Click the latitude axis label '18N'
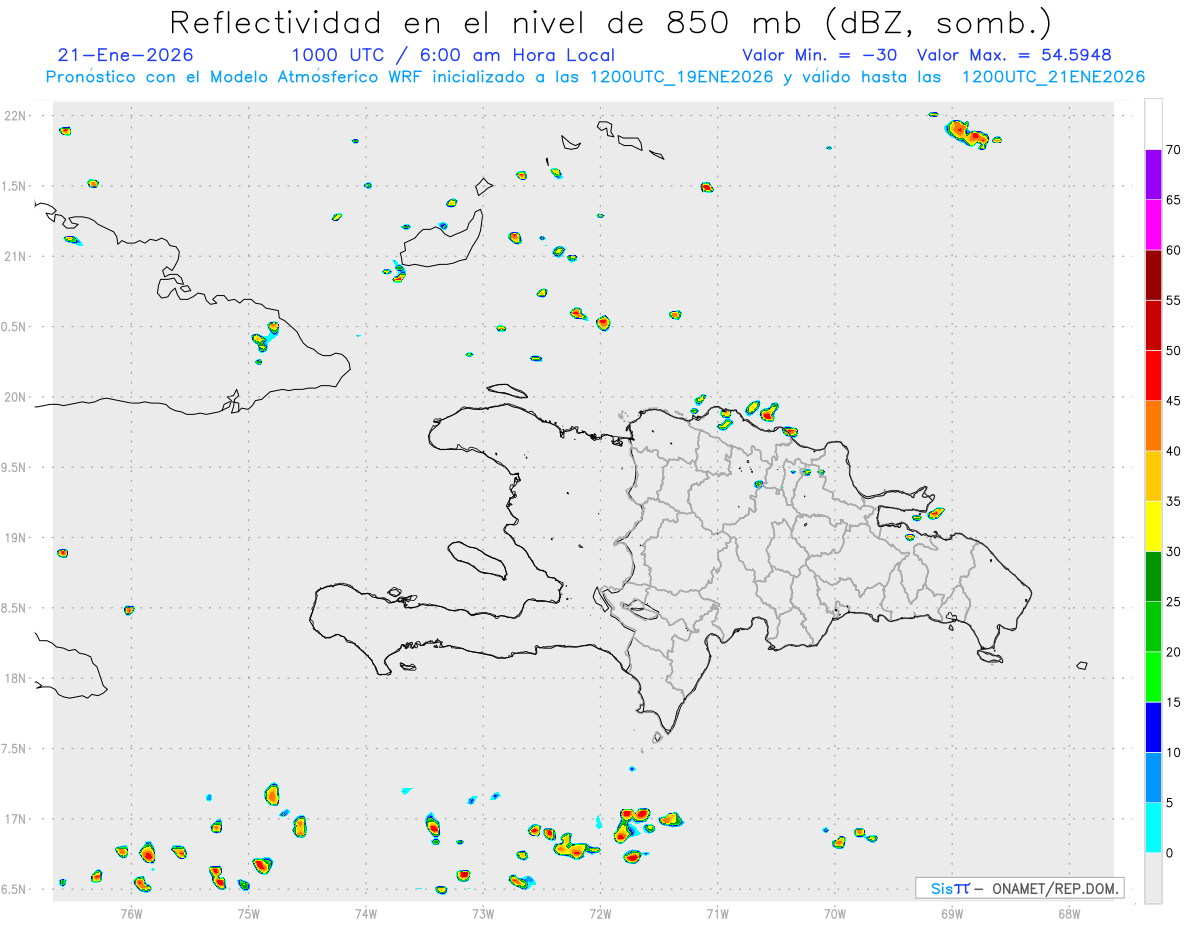The image size is (1200, 927). (17, 679)
